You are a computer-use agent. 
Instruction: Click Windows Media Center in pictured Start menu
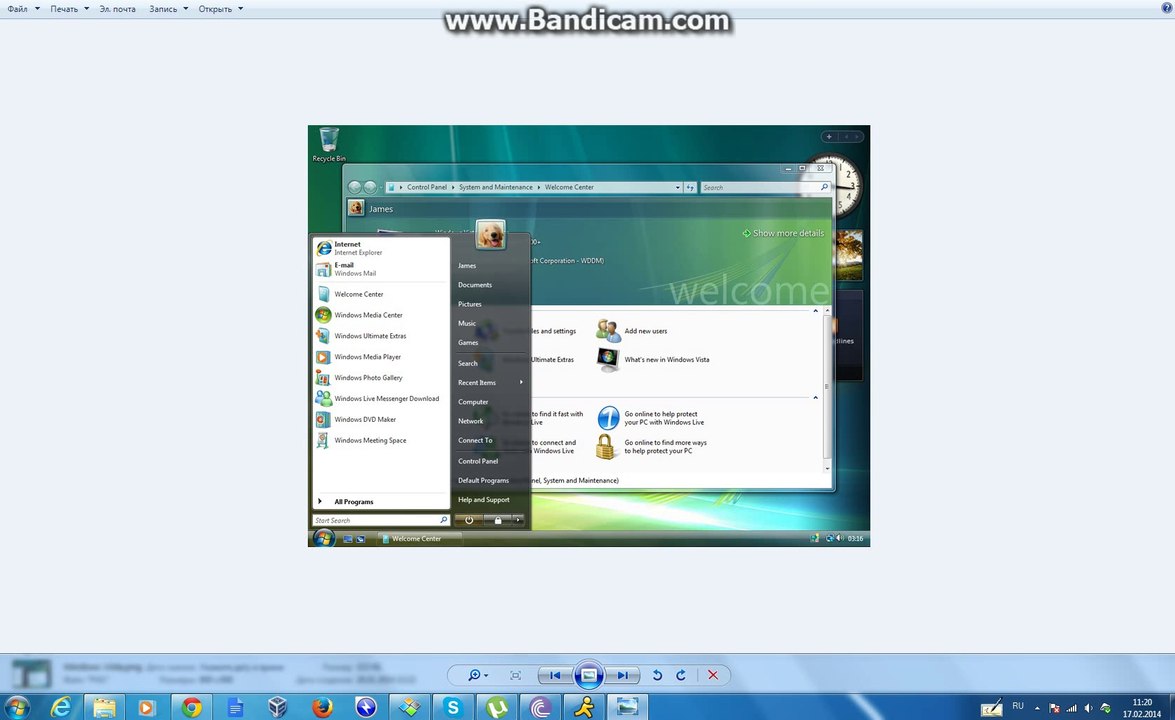click(369, 315)
